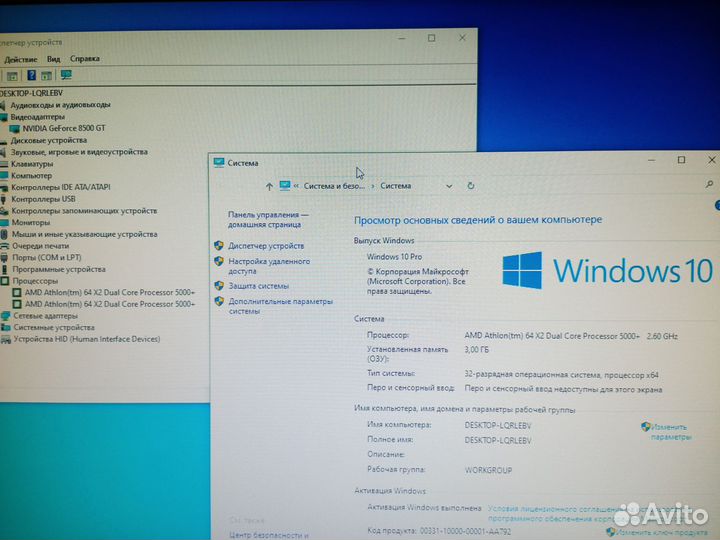Click the computer icon in the address bar
The width and height of the screenshot is (720, 540).
[x=285, y=186]
